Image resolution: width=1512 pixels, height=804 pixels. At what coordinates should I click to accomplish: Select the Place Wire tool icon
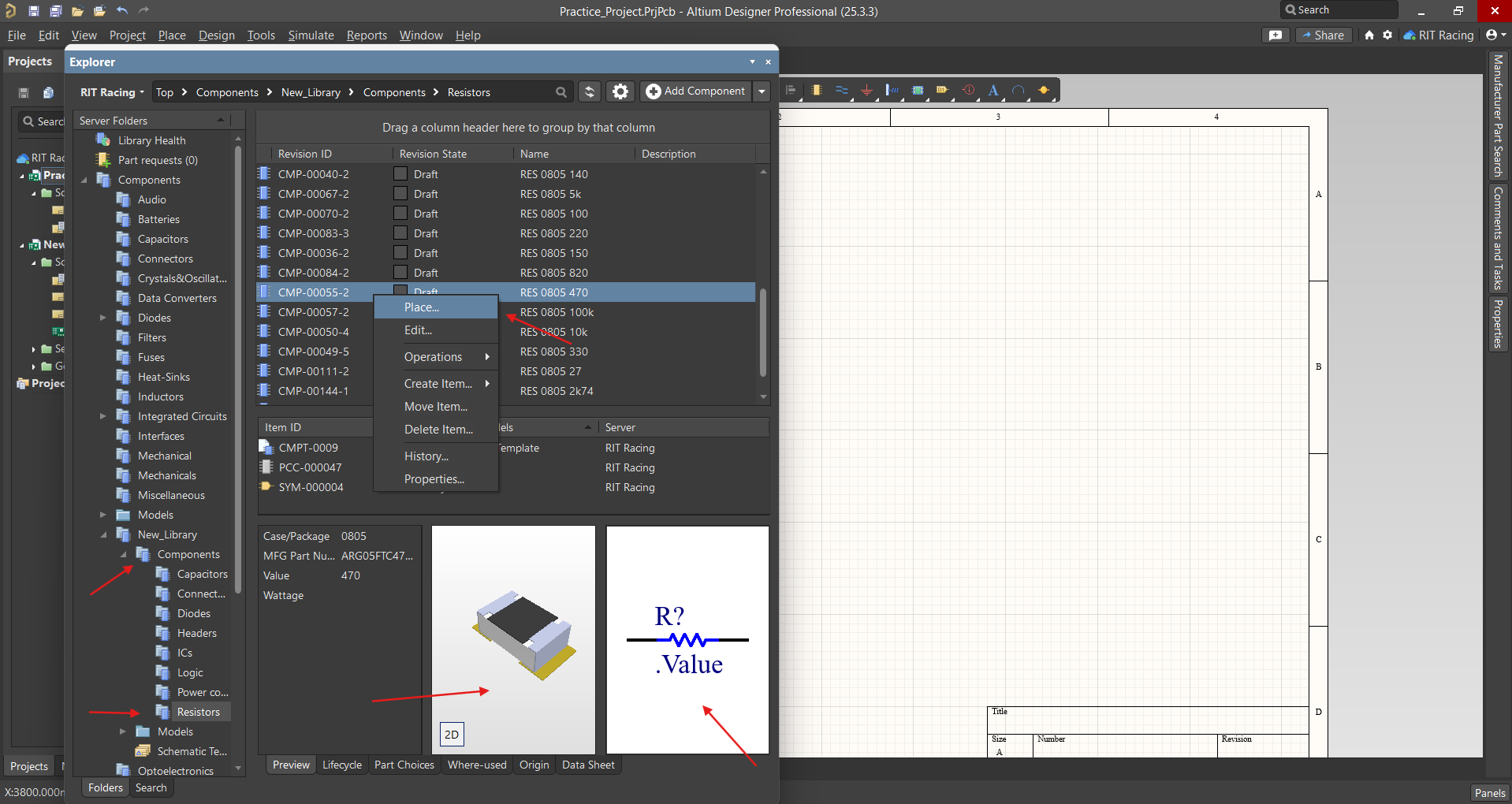point(842,91)
